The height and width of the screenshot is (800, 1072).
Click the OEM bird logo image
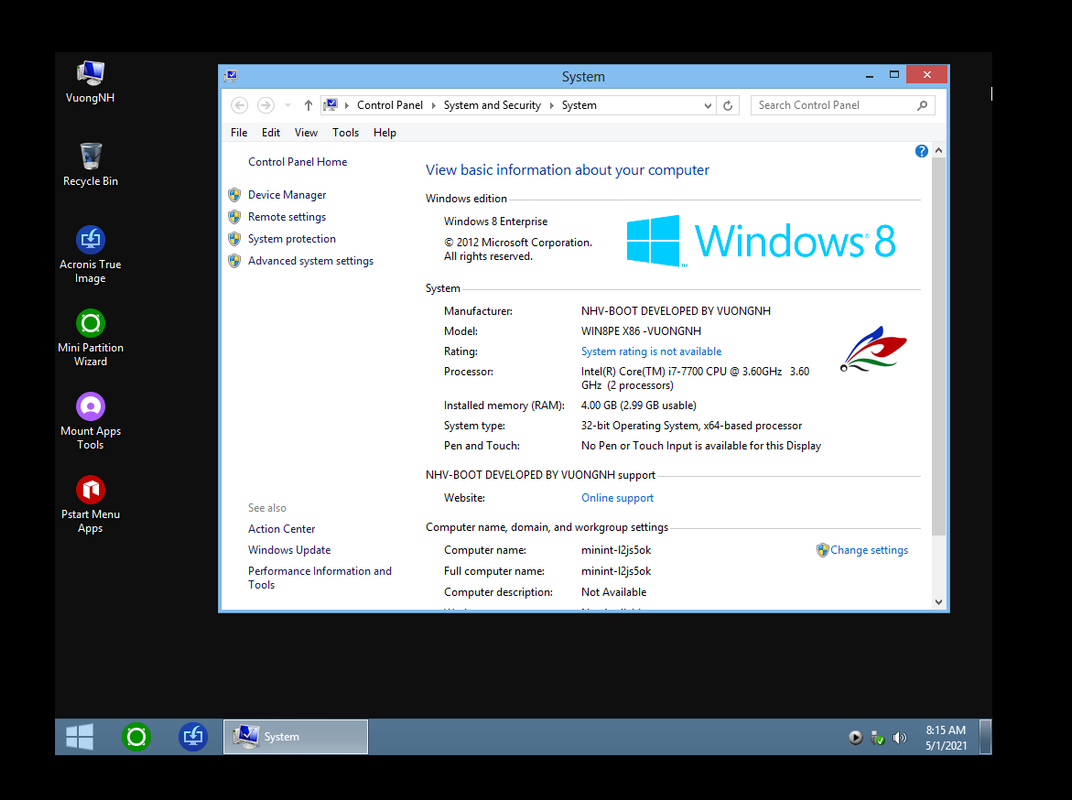click(x=874, y=349)
